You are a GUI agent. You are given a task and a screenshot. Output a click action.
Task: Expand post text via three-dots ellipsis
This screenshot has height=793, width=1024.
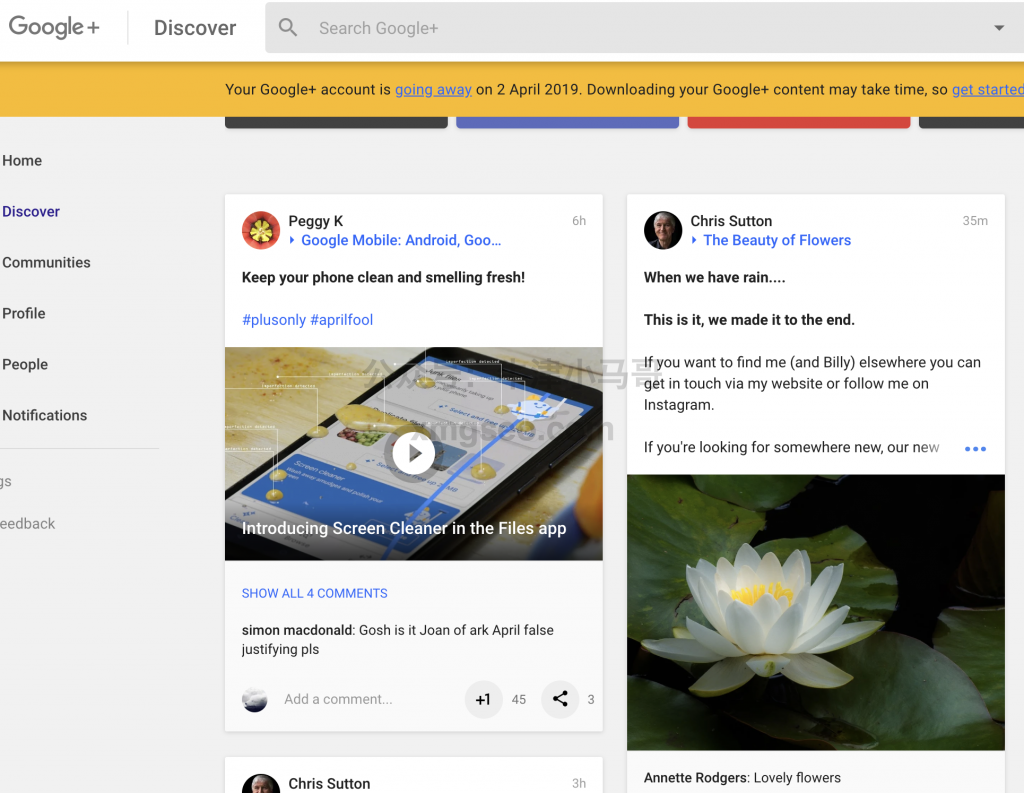(x=975, y=449)
